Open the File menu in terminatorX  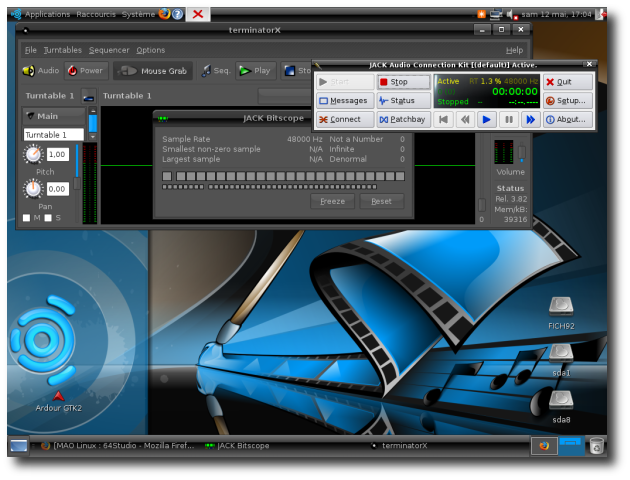tap(31, 50)
